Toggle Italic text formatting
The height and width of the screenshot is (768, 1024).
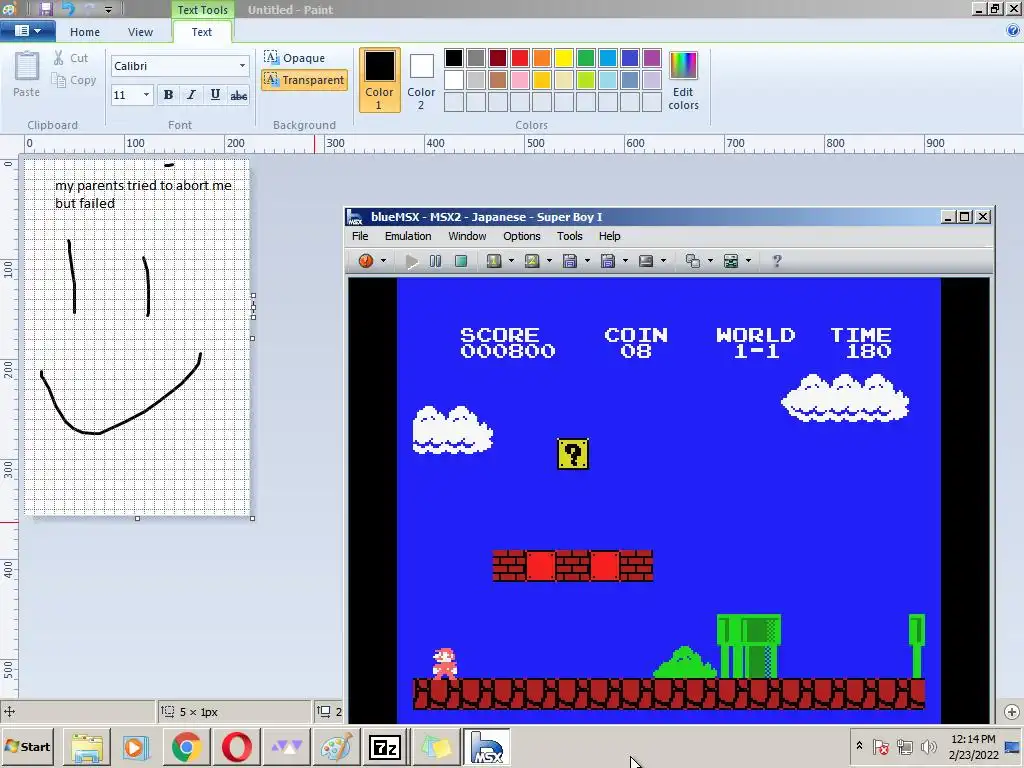click(x=191, y=95)
